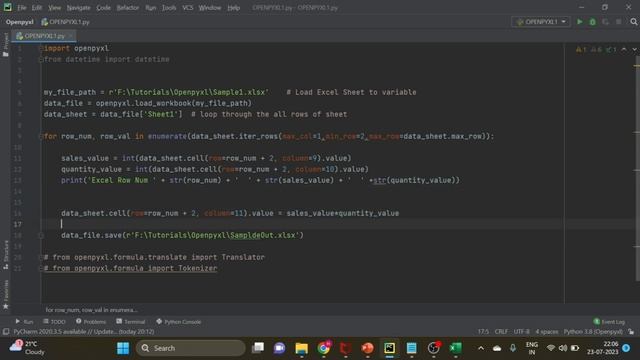The image size is (640, 360).
Task: Open the TODO tool window tab
Action: pyautogui.click(x=54, y=322)
